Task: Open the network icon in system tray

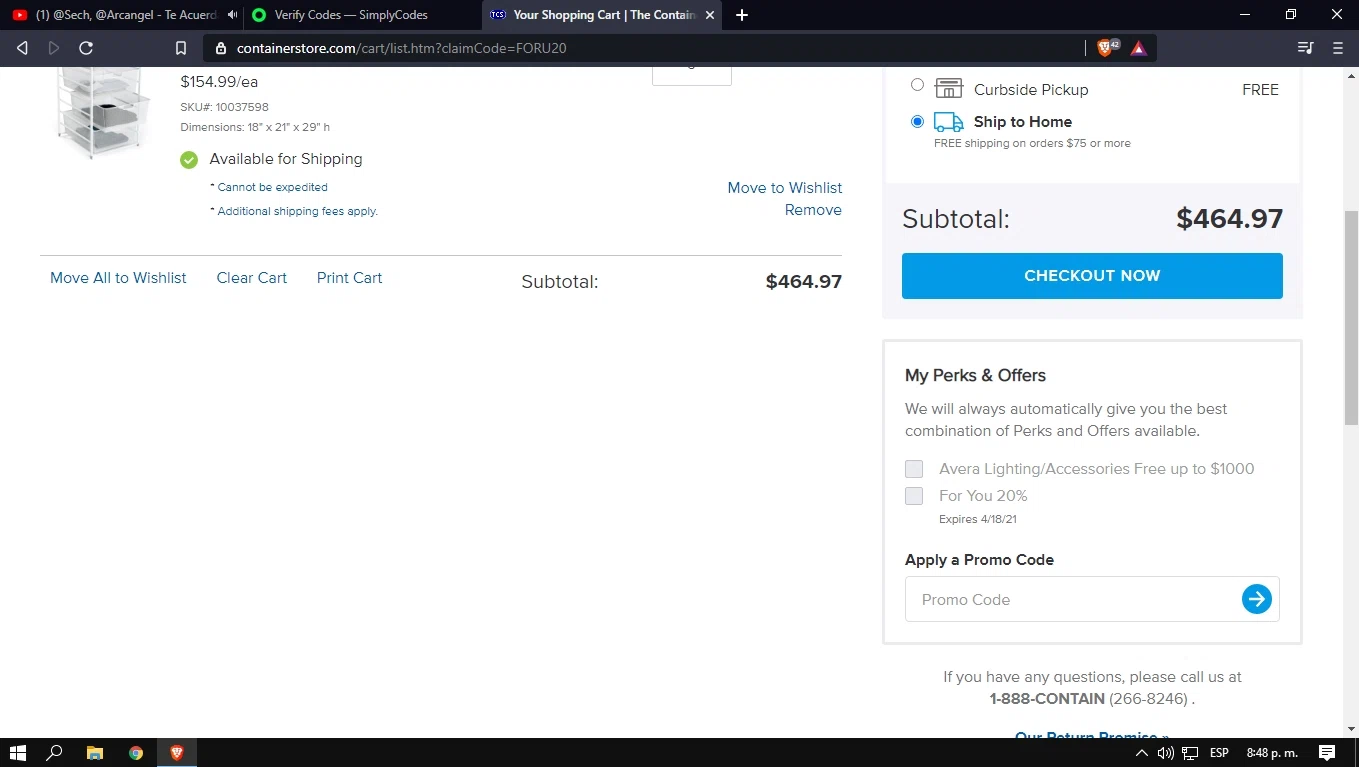Action: 1190,753
